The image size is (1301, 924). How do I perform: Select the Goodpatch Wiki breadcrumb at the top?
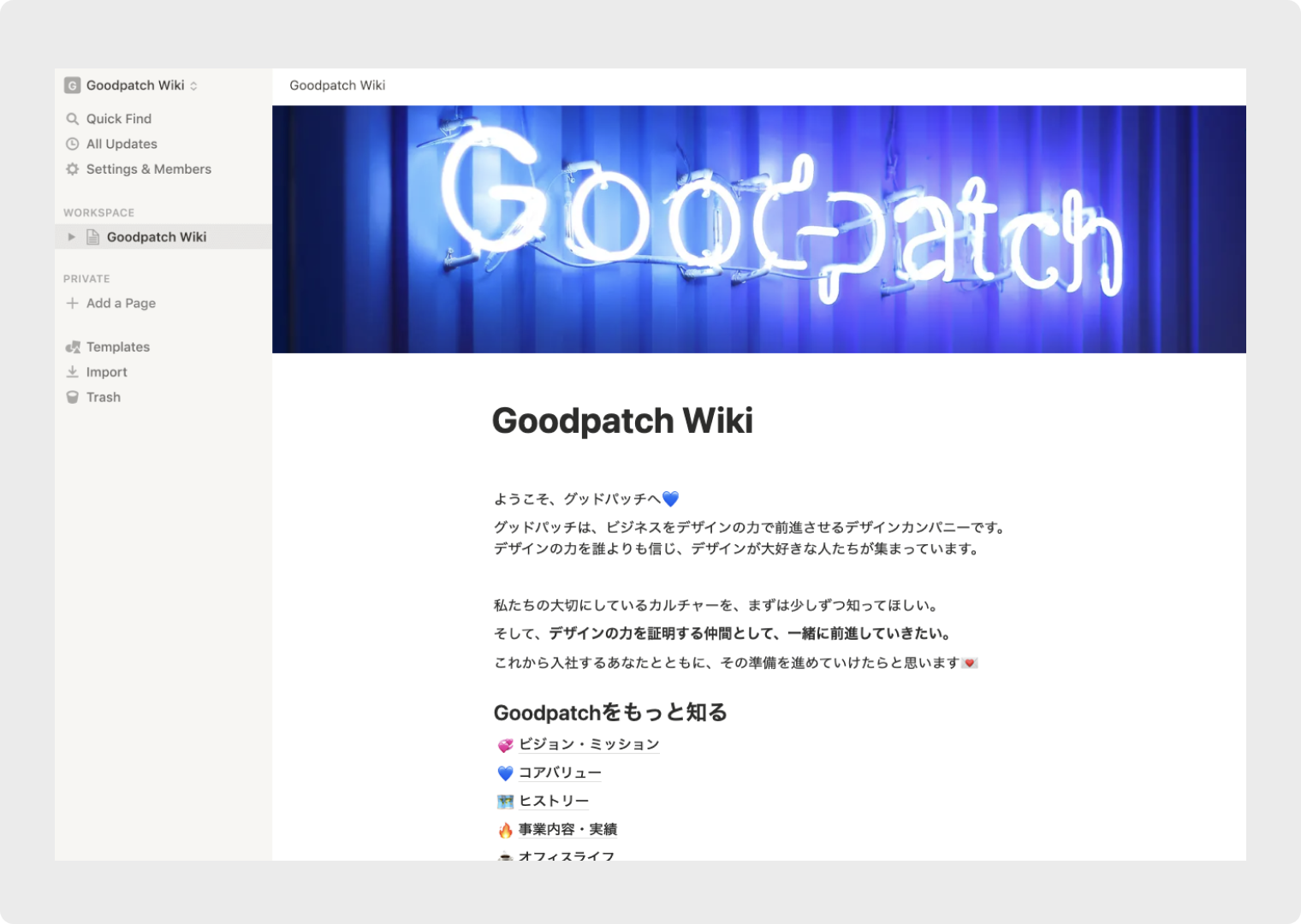point(336,85)
